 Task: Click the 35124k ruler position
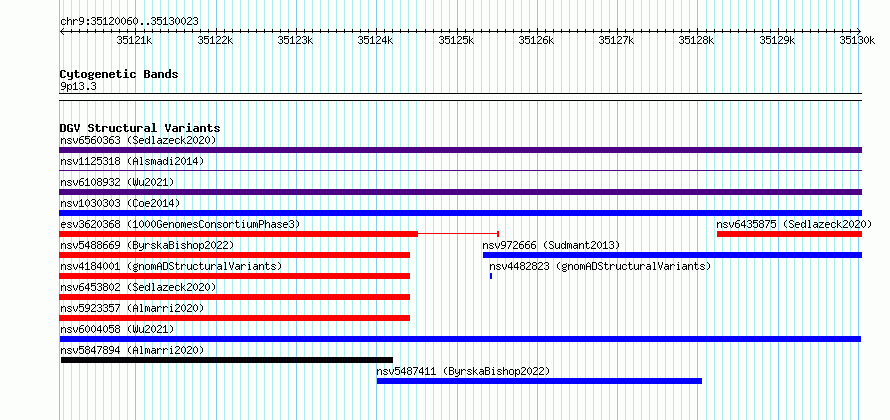(375, 40)
